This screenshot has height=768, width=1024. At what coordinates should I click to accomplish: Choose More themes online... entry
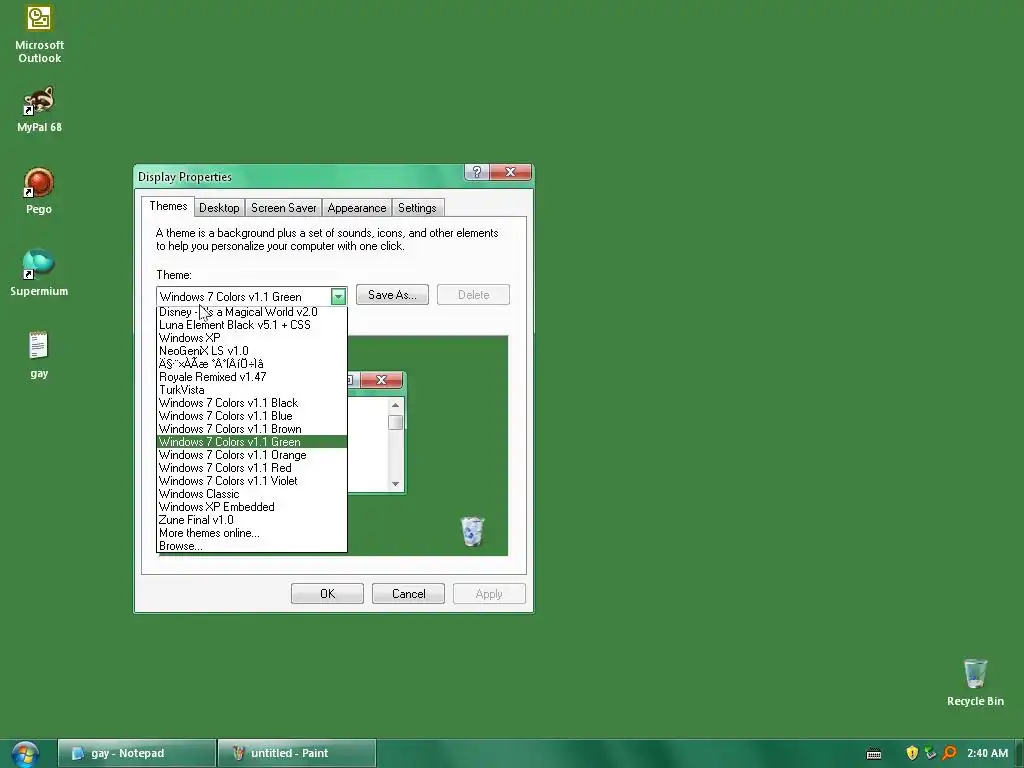(251, 533)
